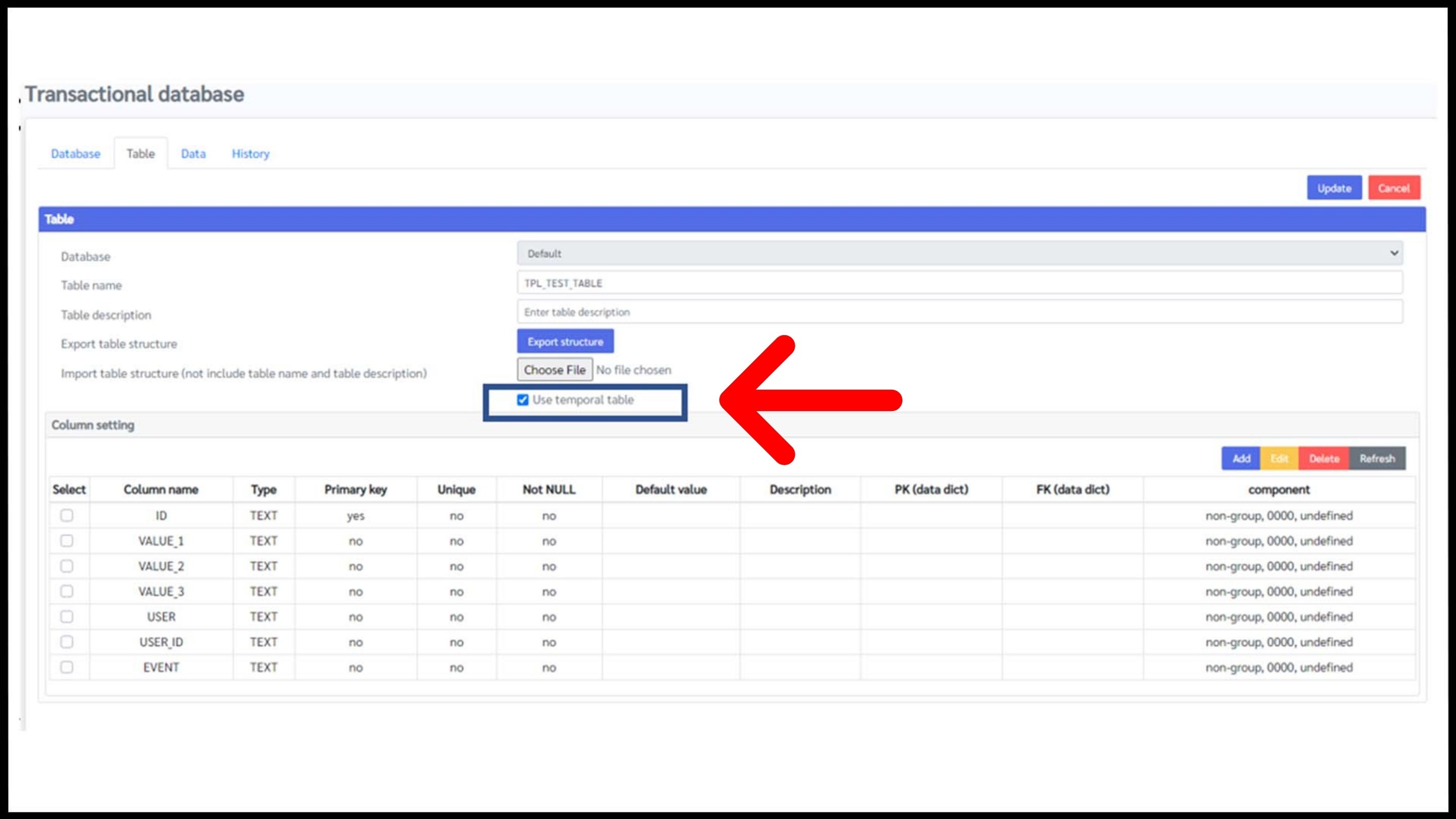Viewport: 1456px width, 819px height.
Task: Check the select box for USER_ID row
Action: click(67, 642)
